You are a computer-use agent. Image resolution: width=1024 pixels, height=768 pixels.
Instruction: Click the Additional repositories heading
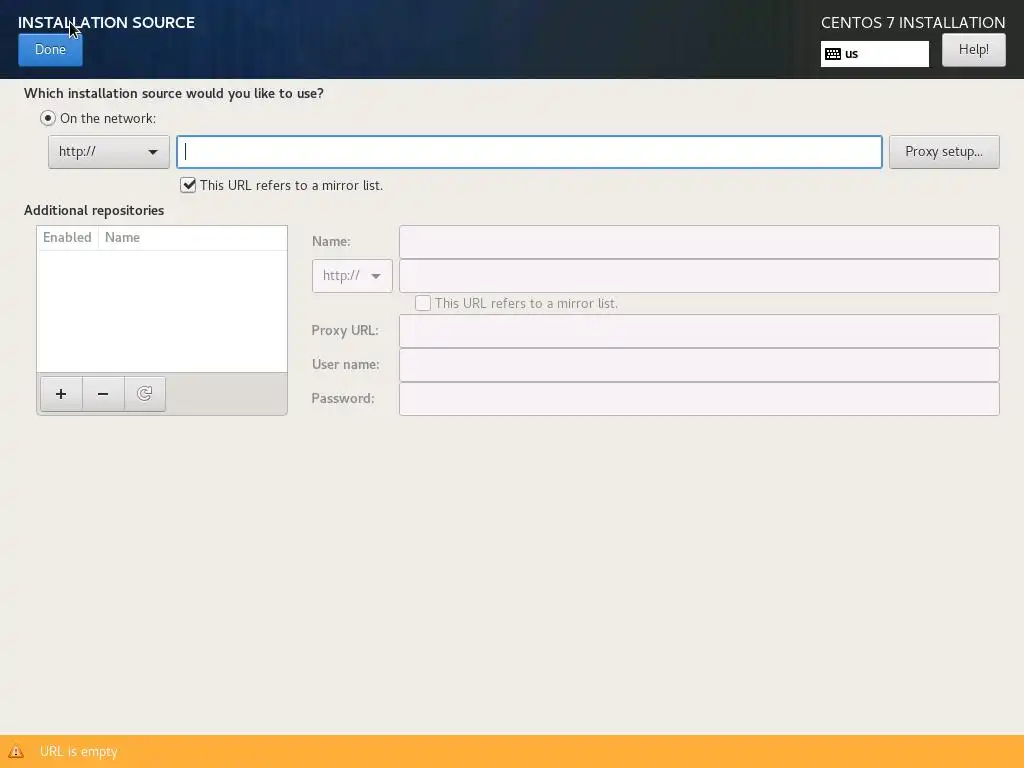[94, 210]
